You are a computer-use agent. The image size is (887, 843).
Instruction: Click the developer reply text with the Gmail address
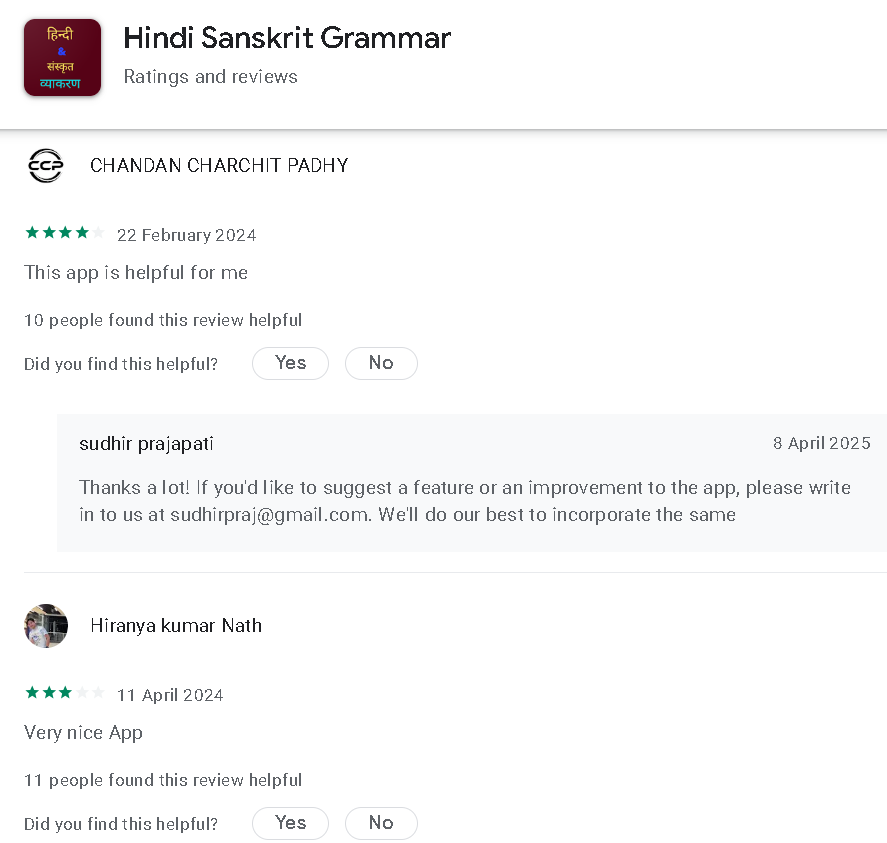[465, 502]
